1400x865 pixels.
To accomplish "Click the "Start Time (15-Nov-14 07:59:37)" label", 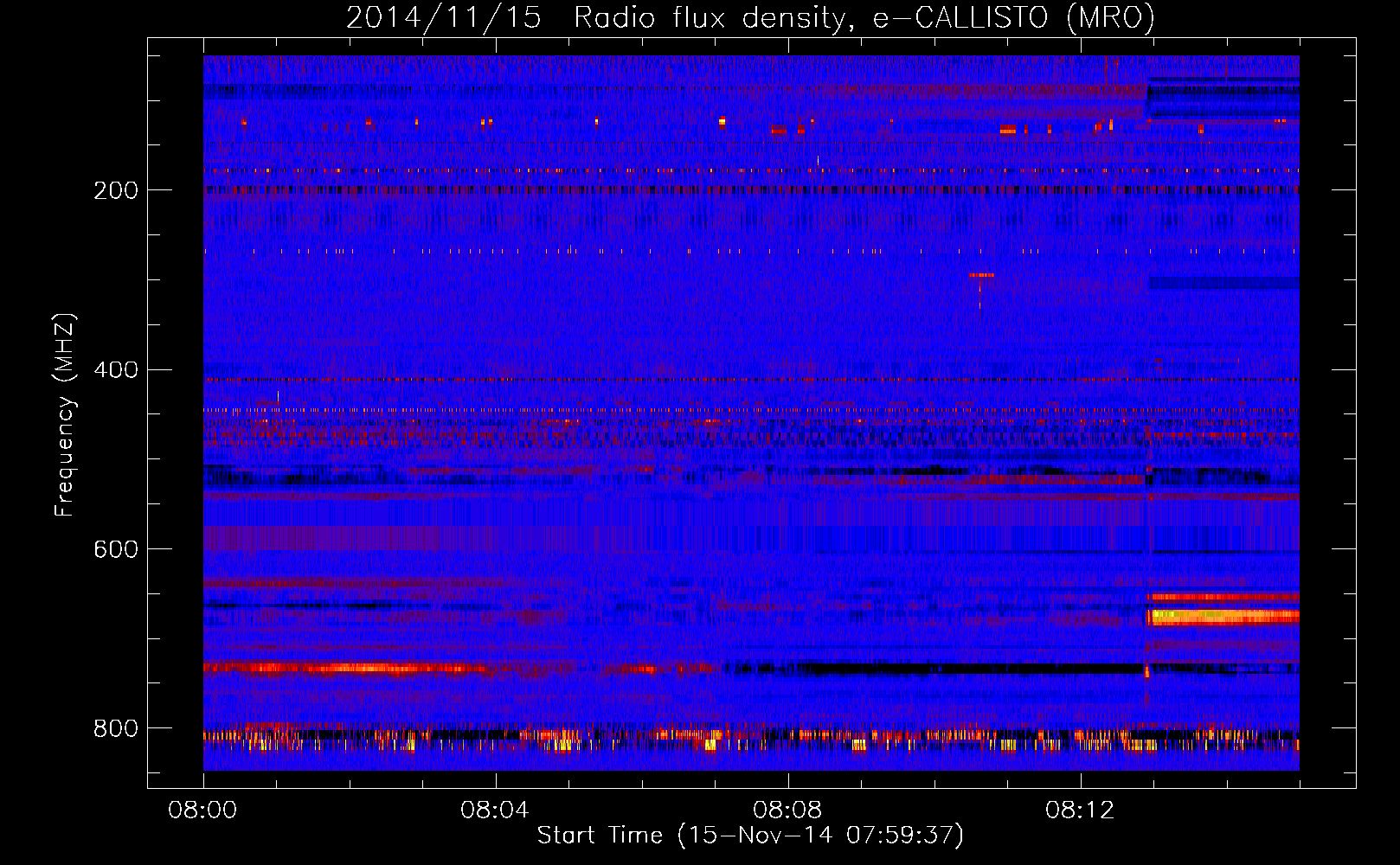I will pyautogui.click(x=750, y=836).
